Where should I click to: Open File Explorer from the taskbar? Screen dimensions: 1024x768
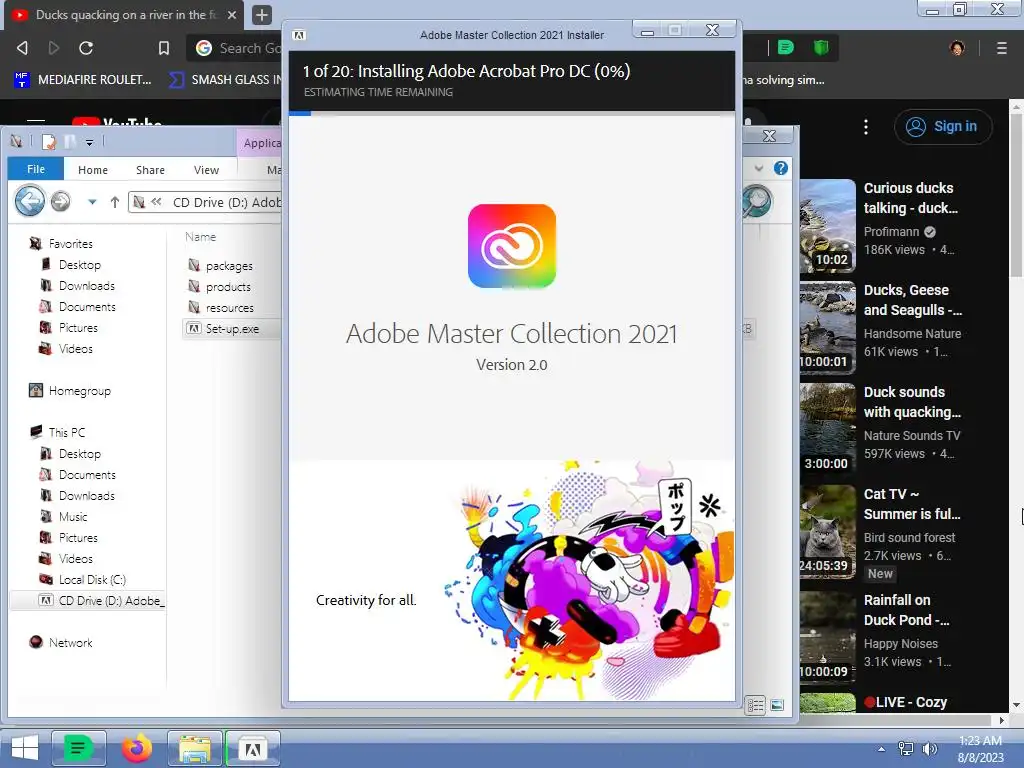[195, 748]
